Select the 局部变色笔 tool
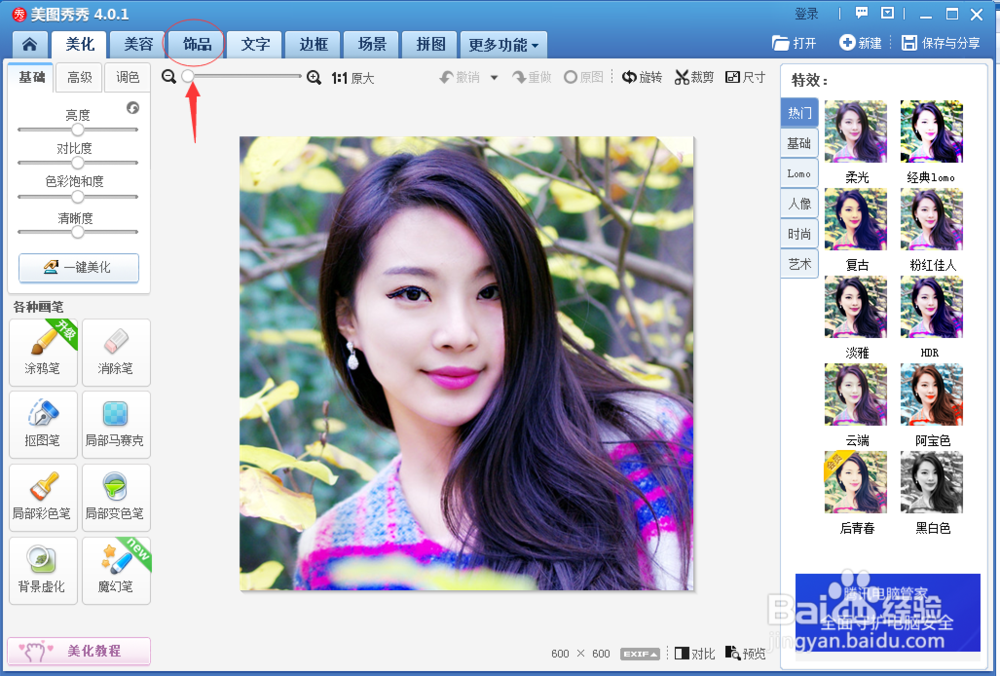This screenshot has width=1000, height=676. (116, 497)
